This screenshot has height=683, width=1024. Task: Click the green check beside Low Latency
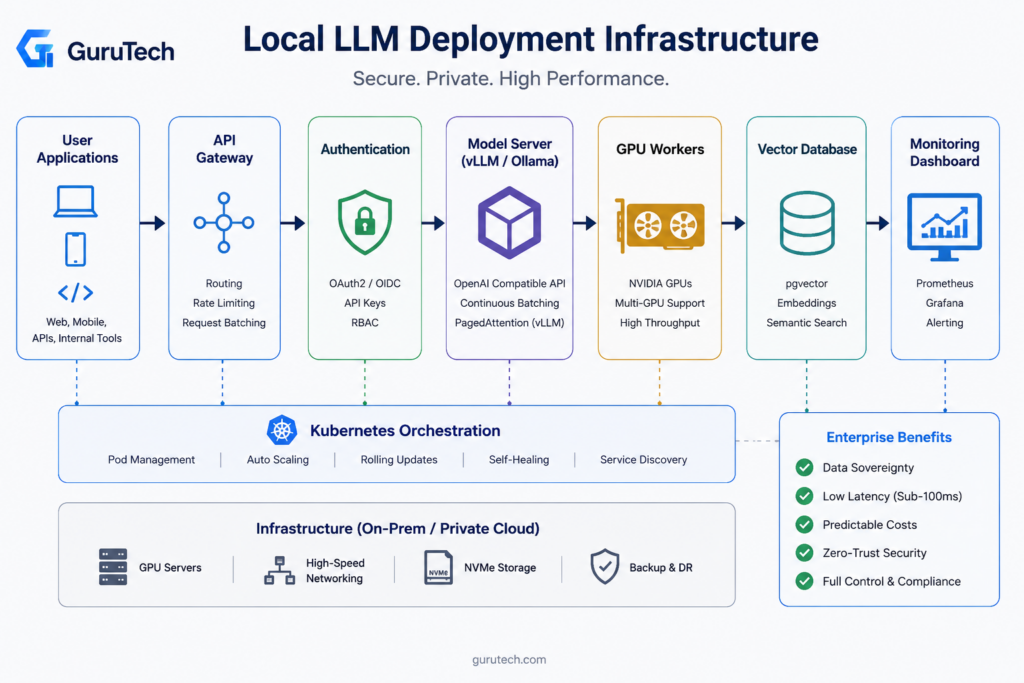tap(805, 496)
